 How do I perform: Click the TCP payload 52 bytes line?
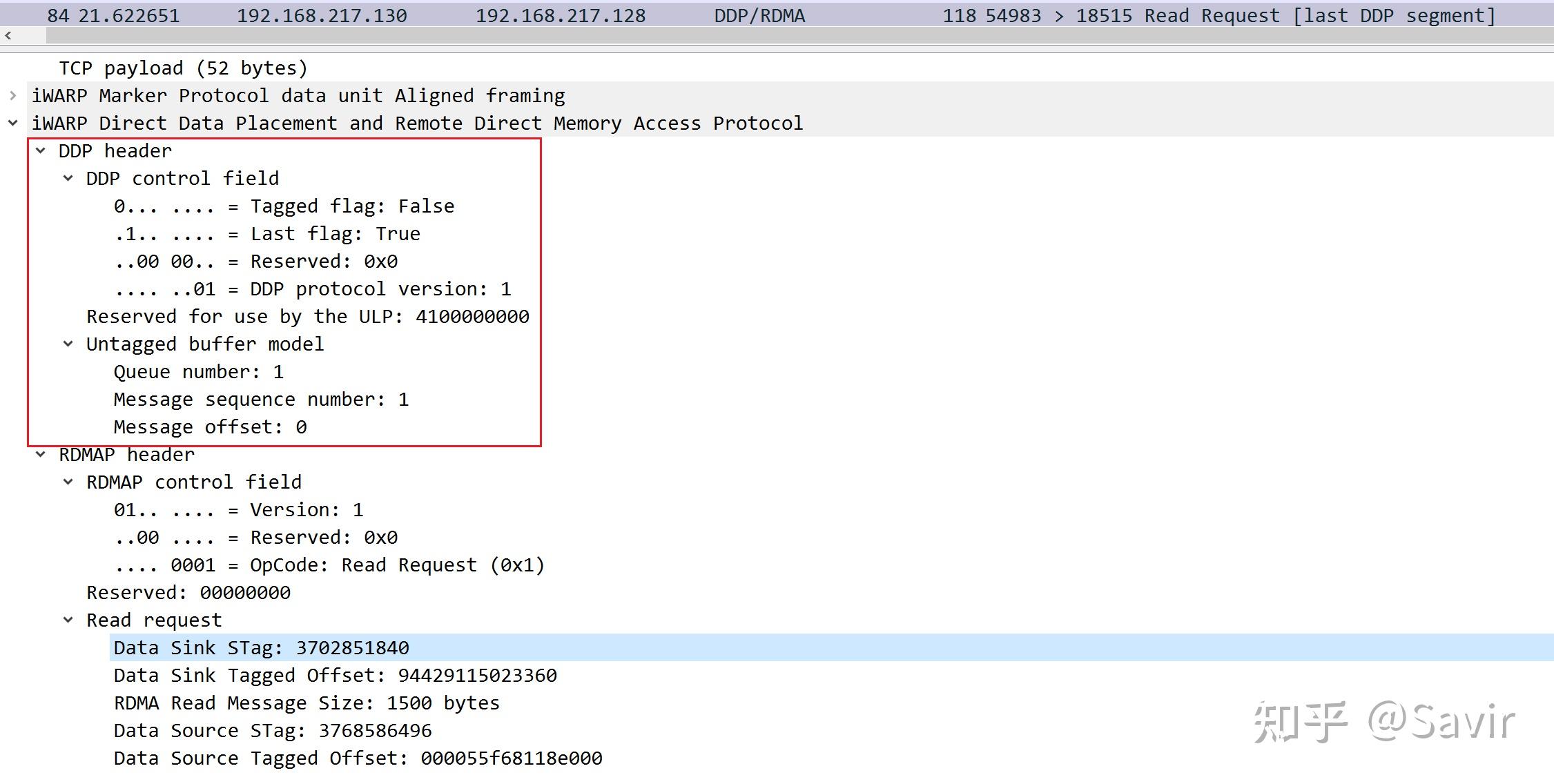[183, 68]
